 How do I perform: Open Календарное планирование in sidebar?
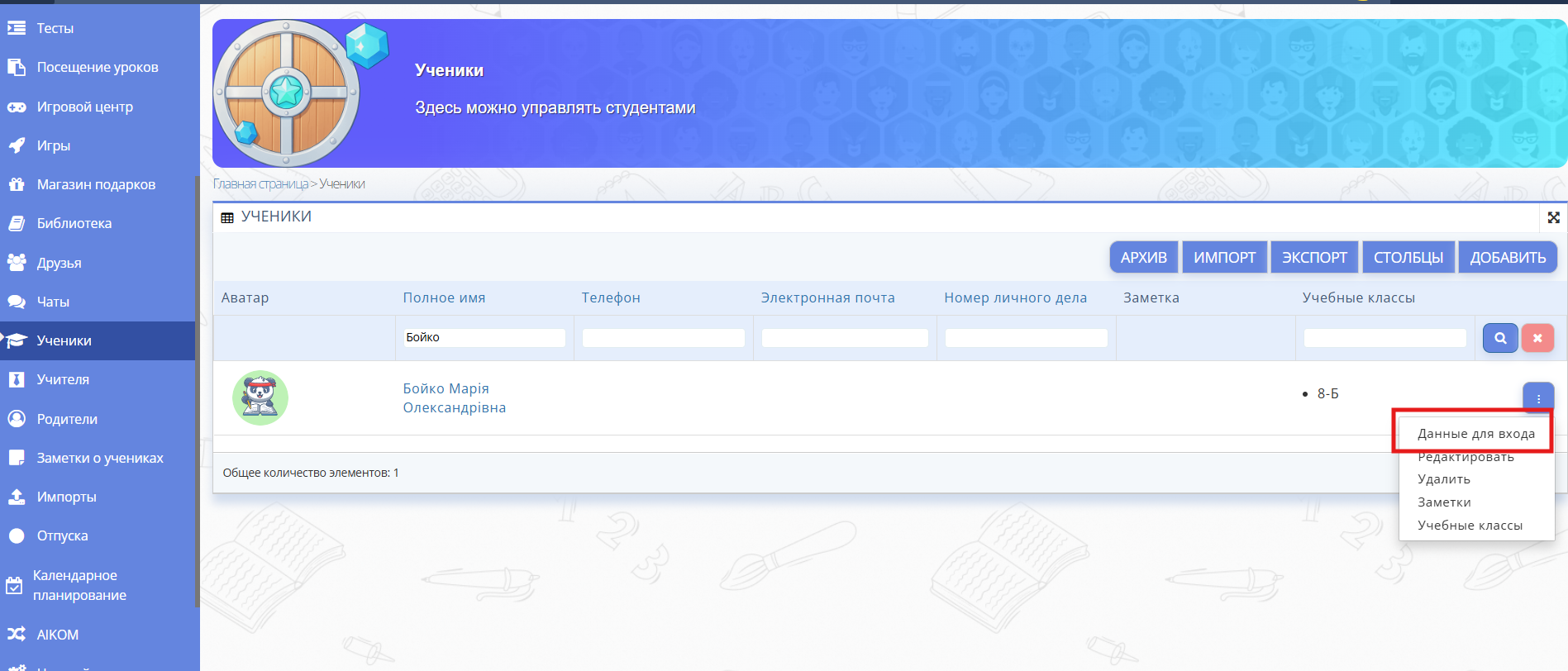[x=79, y=585]
